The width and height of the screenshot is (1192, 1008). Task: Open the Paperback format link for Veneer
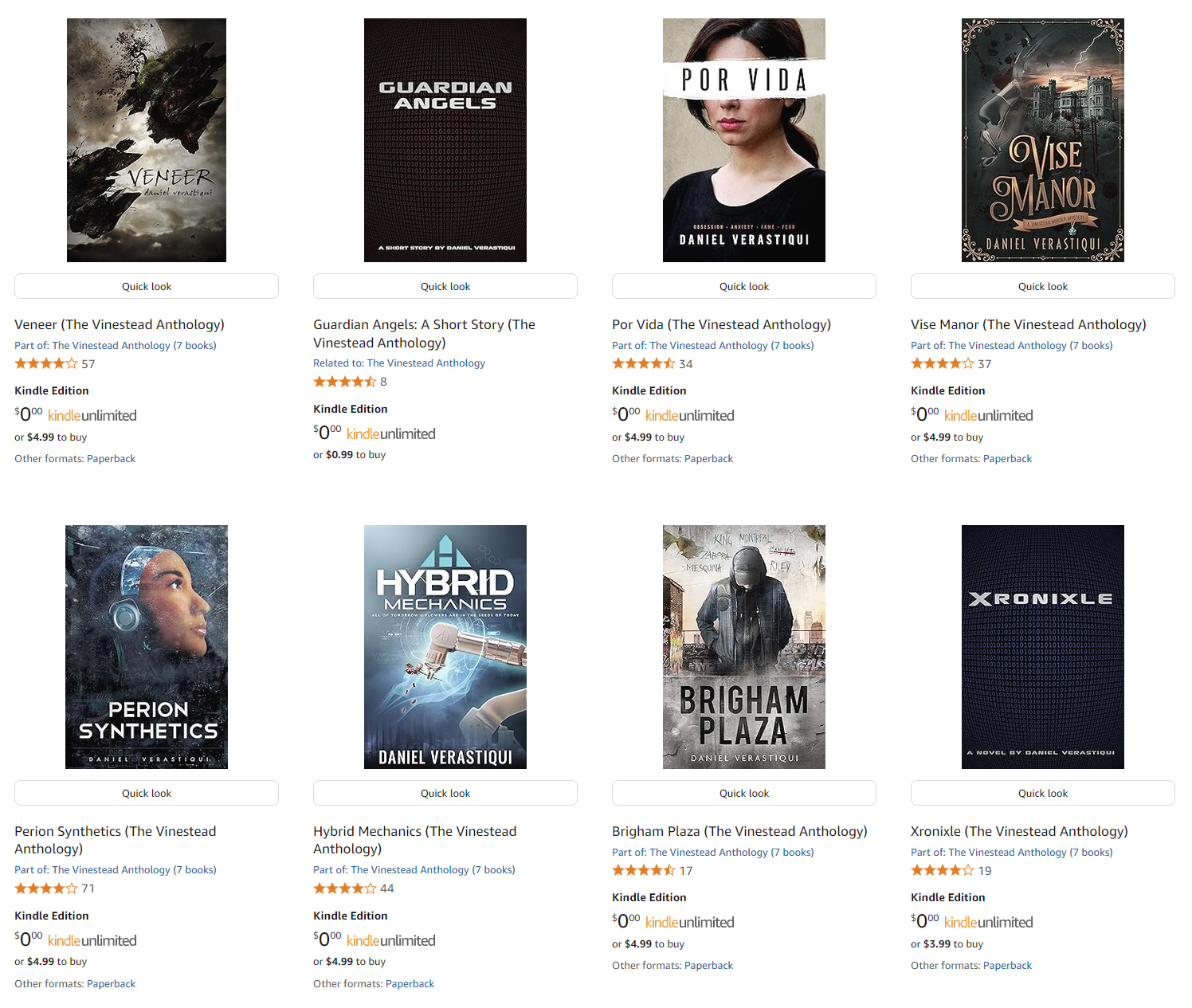(111, 459)
